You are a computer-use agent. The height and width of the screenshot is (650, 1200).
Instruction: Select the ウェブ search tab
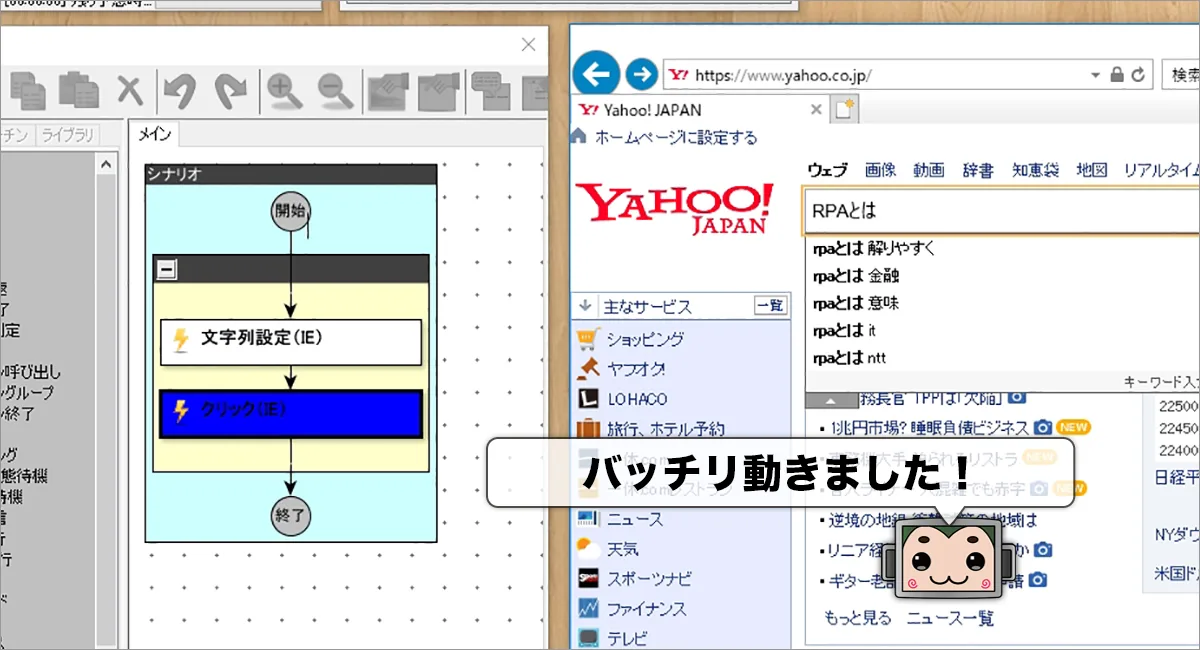tap(827, 170)
